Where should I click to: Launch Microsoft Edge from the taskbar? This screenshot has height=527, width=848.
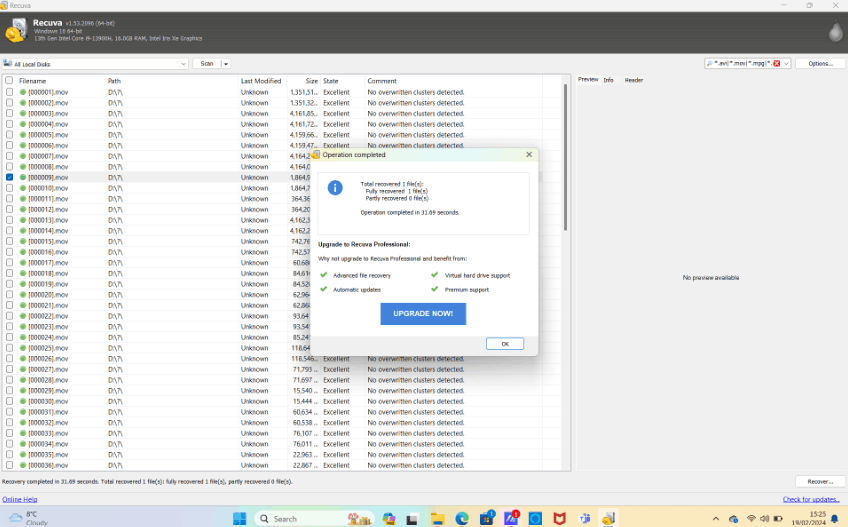click(x=462, y=518)
